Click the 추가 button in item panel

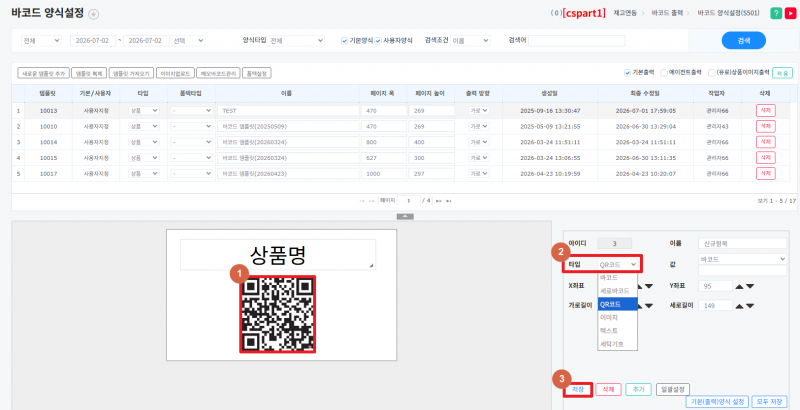click(638, 390)
